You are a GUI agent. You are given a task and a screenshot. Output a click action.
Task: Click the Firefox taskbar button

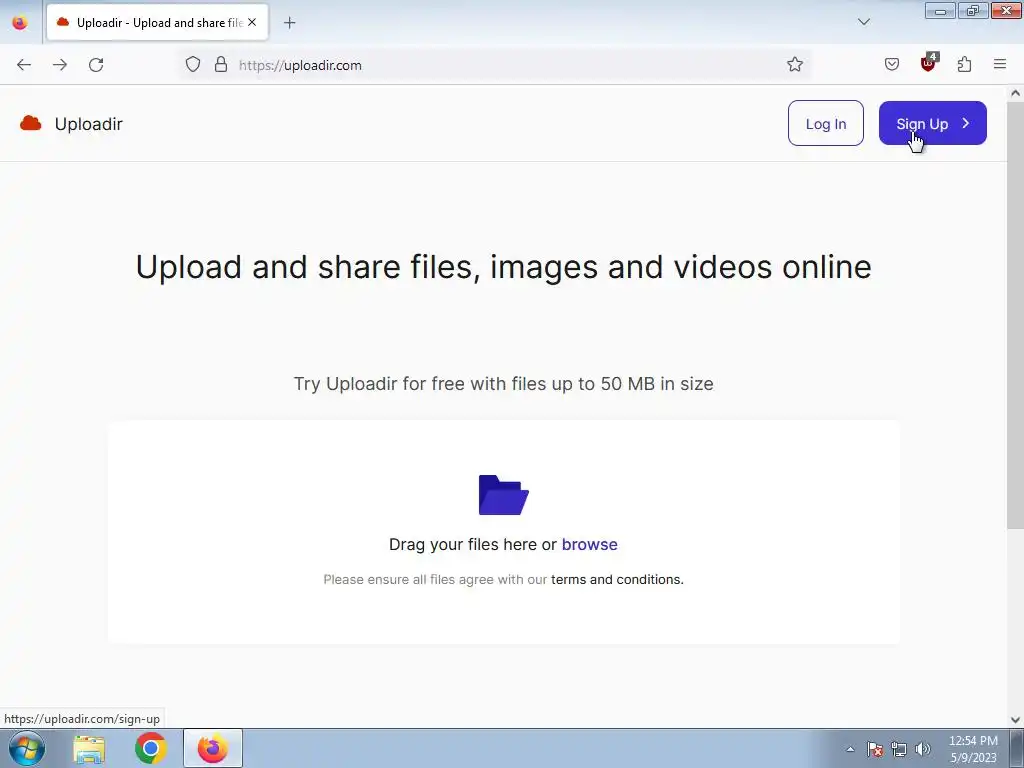point(213,748)
